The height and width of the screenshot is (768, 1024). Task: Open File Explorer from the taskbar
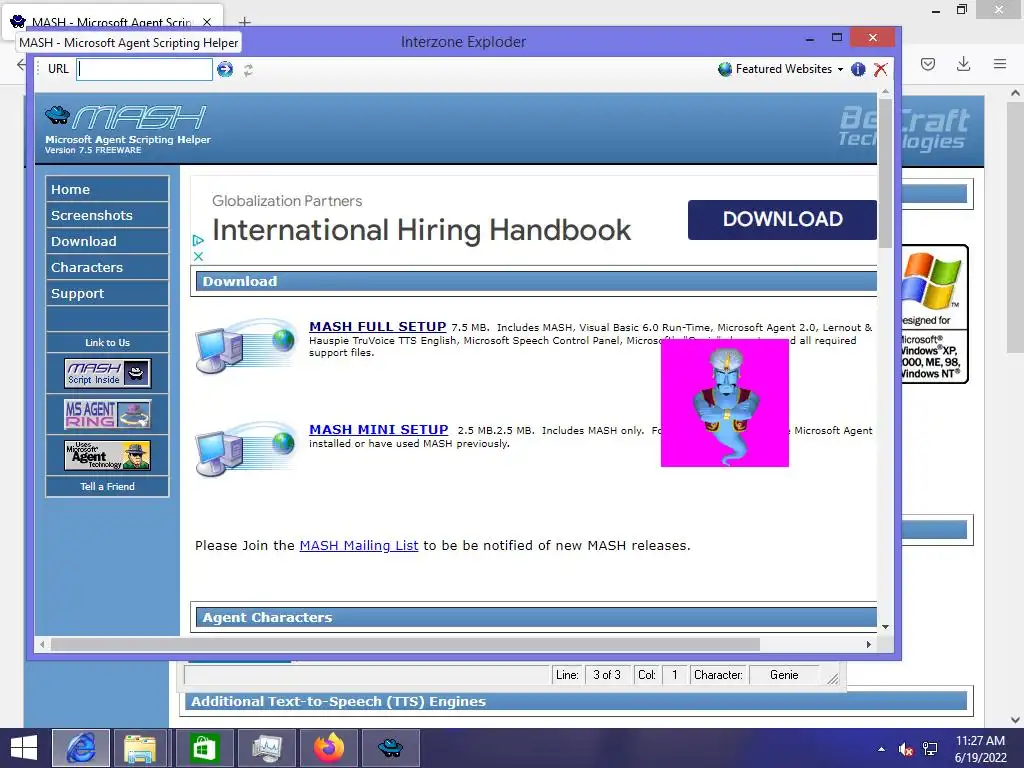pos(140,748)
